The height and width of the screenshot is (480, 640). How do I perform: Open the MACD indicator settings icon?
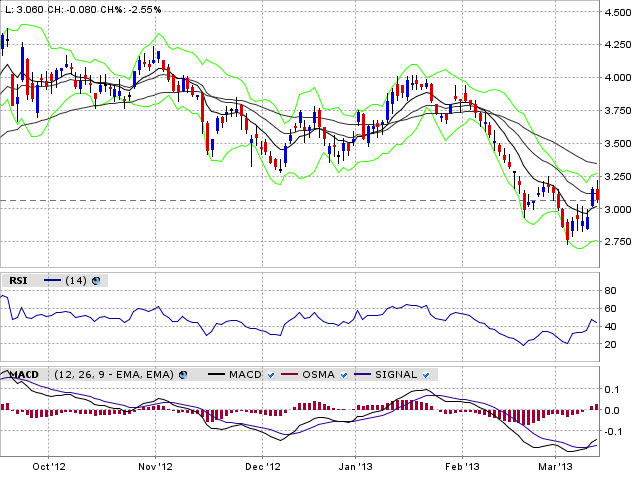pos(183,375)
